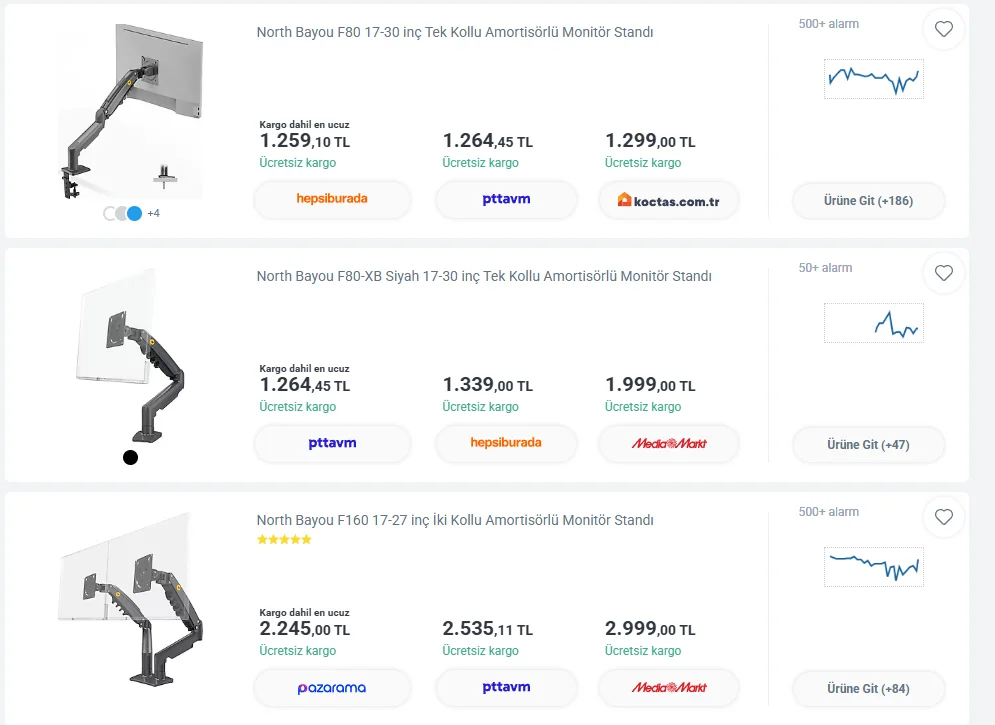Screen dimensions: 995x725
Task: Go to MediaMarkt offer for F80-XB
Action: (668, 443)
